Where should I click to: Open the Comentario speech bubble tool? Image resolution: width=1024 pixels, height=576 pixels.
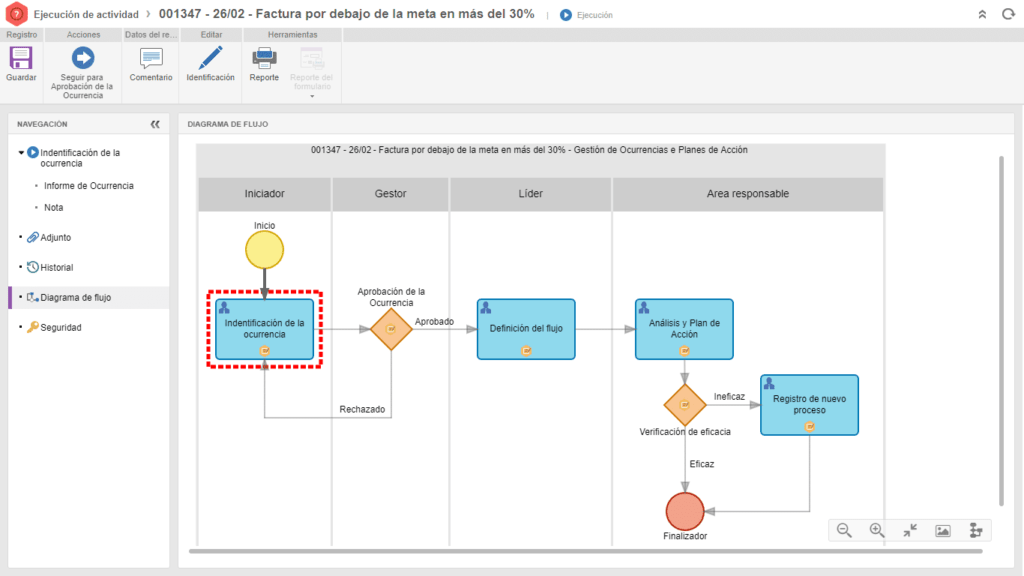coord(151,59)
